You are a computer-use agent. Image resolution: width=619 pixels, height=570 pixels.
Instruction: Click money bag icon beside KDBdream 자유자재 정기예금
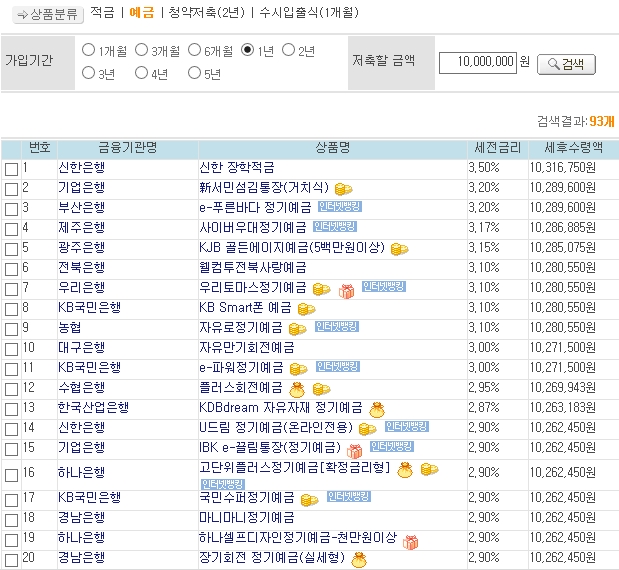tap(377, 410)
